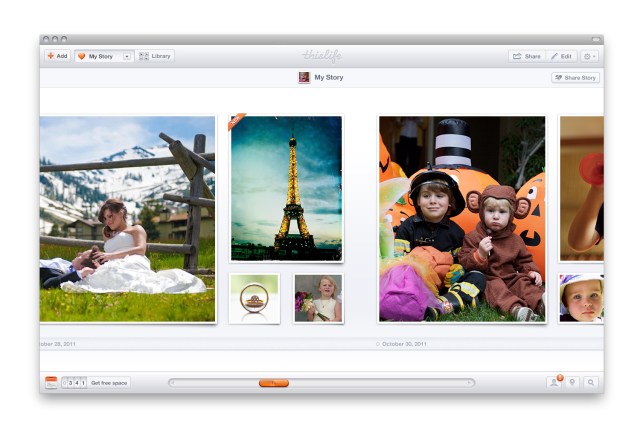Image resolution: width=640 pixels, height=426 pixels.
Task: Open the people icon with notification badge
Action: [x=554, y=382]
